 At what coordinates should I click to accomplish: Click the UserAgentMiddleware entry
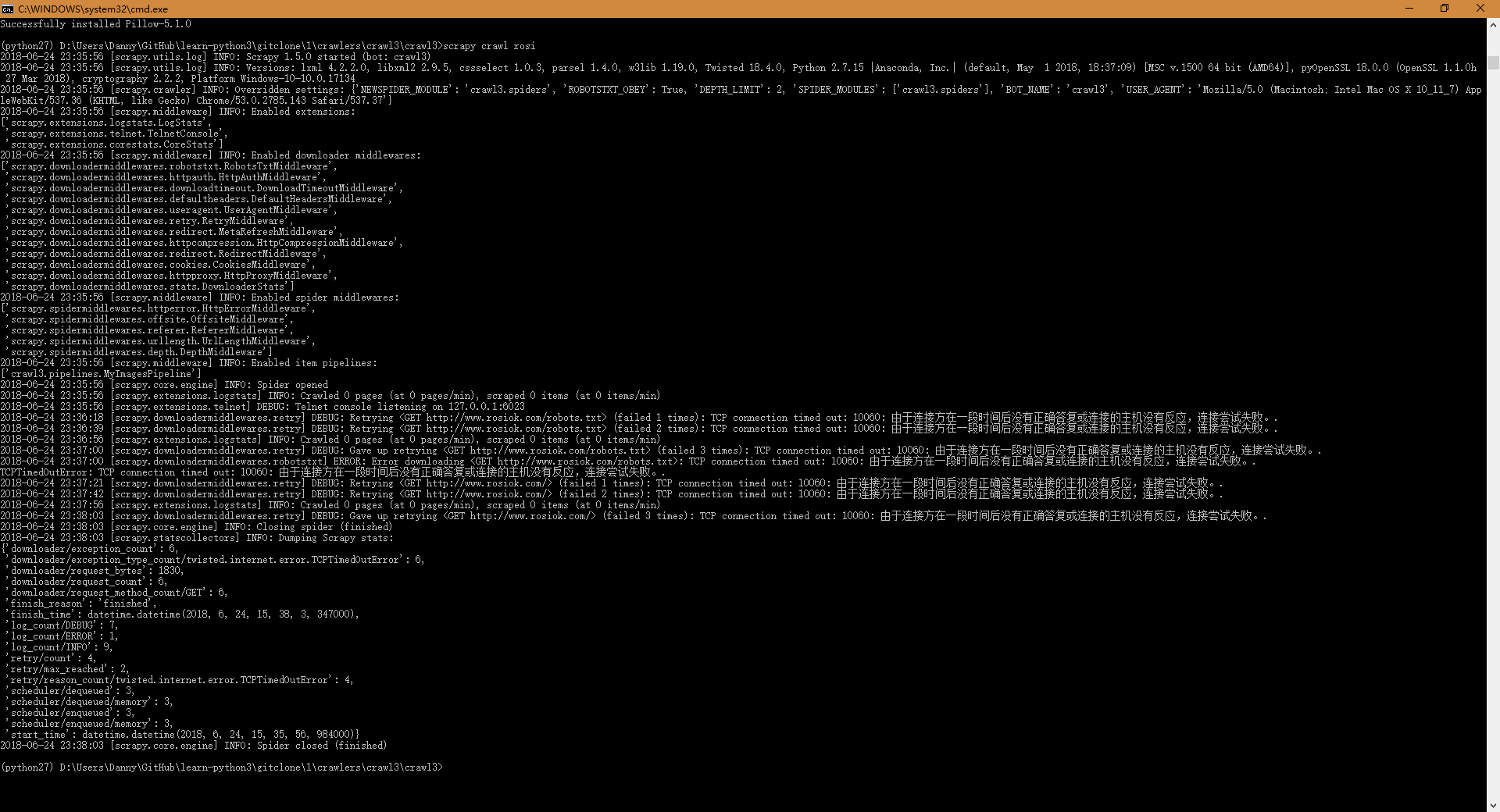click(171, 210)
